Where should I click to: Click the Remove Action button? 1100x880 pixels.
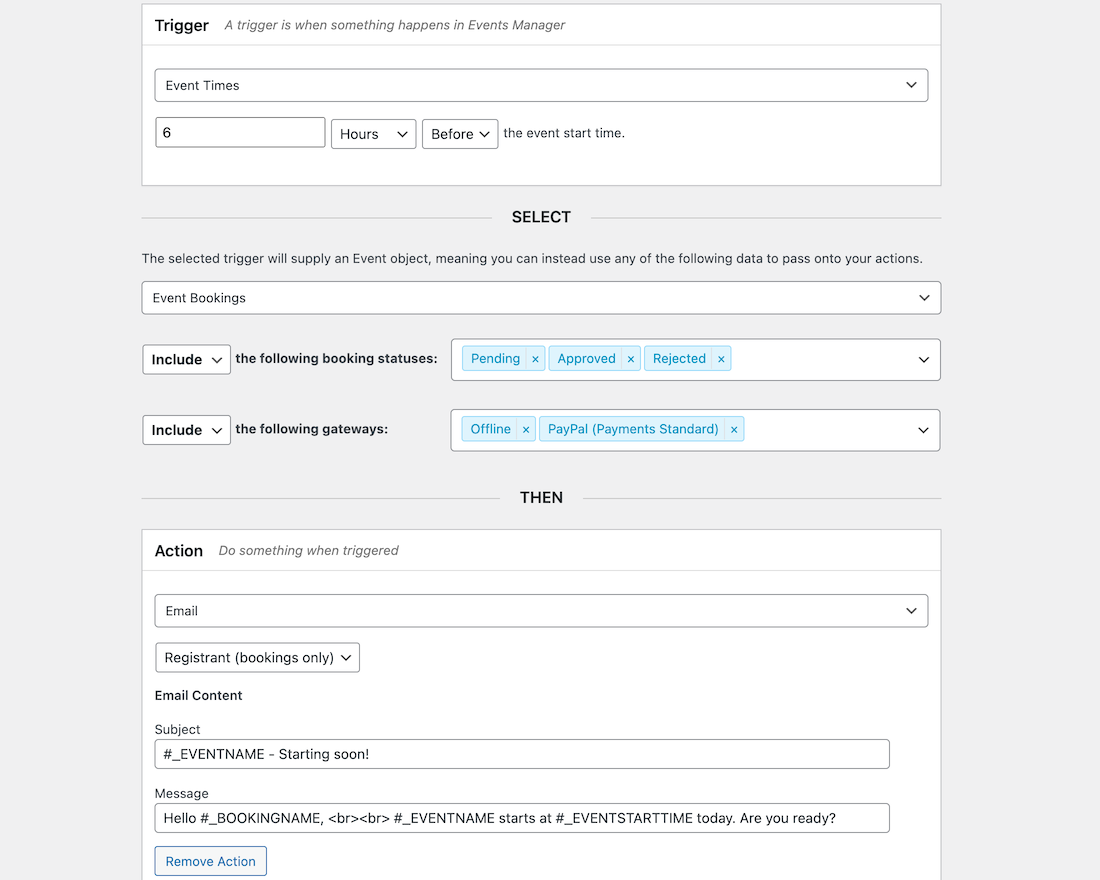click(210, 861)
